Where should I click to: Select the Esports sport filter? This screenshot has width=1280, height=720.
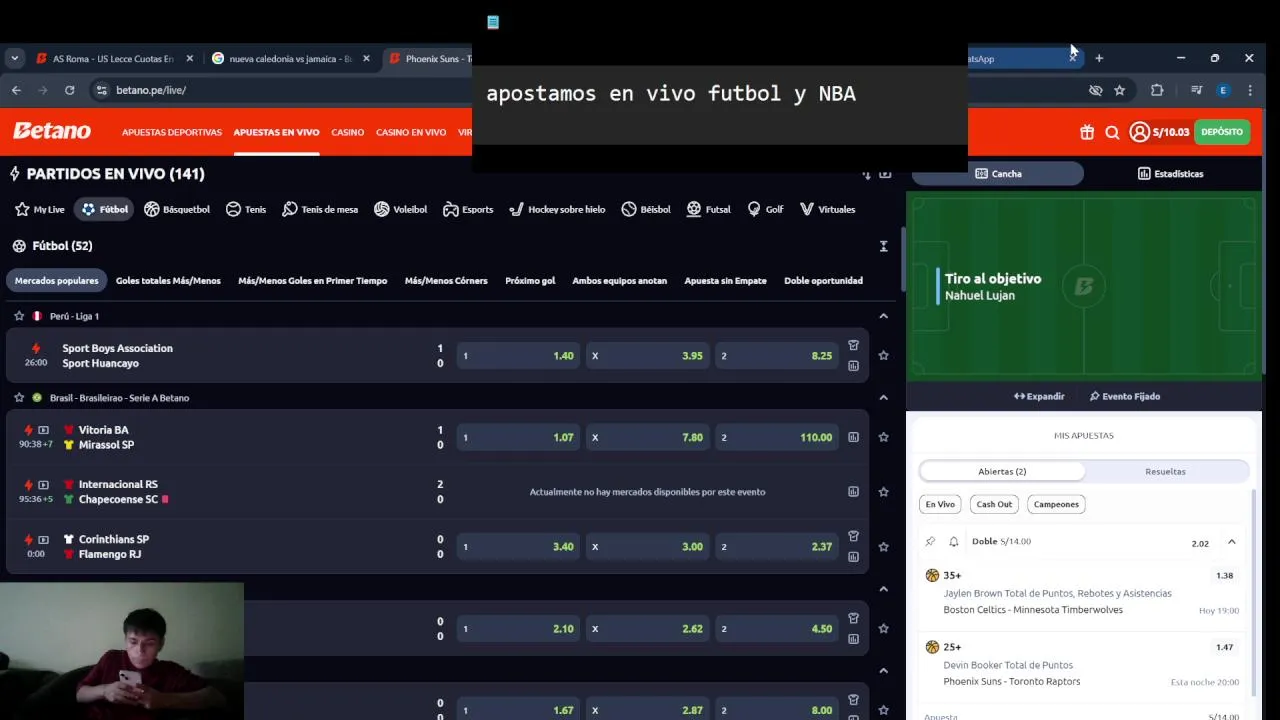click(468, 209)
